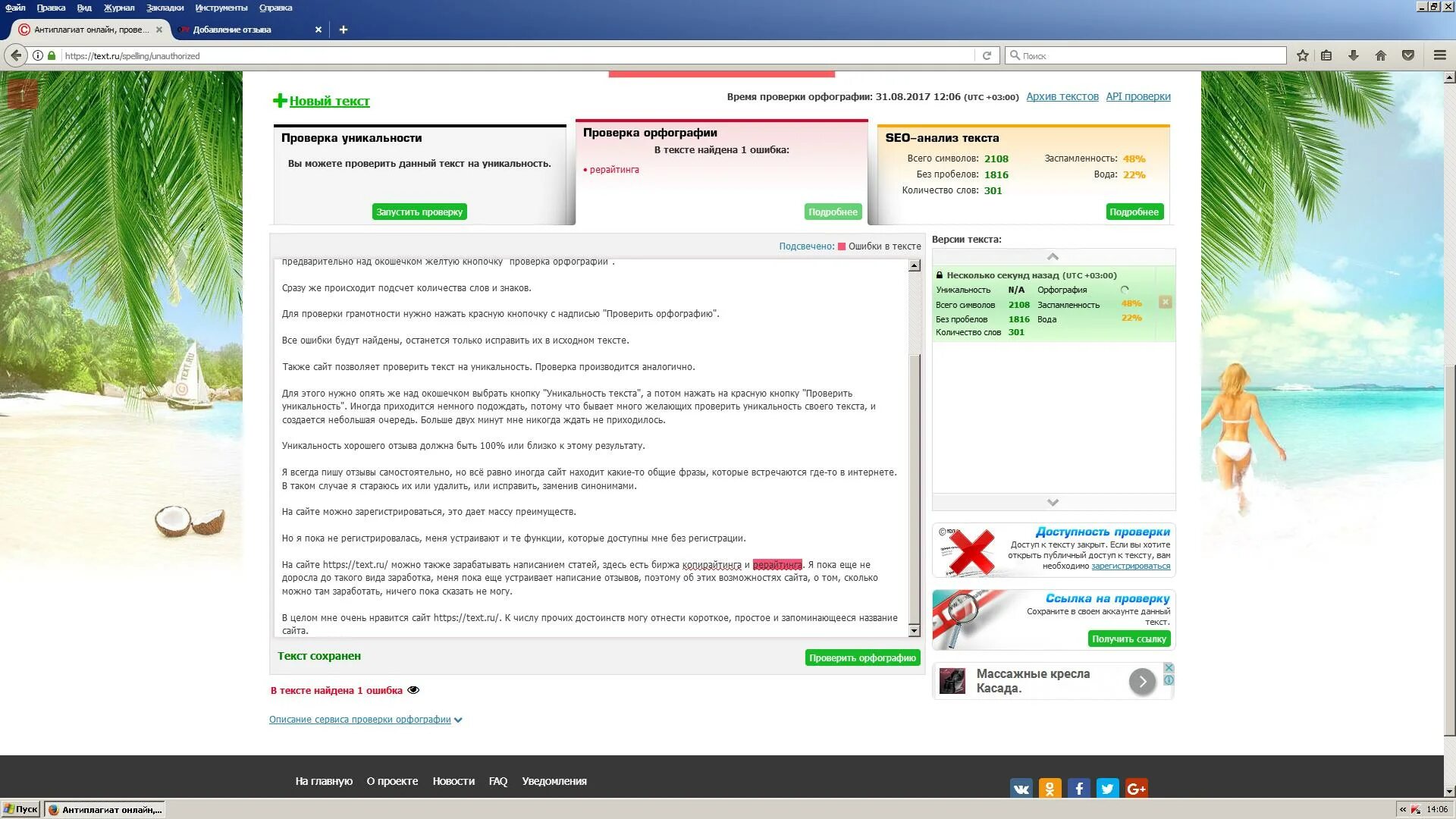Screen dimensions: 1456x819
Task: Open Odnoklassniki social icon
Action: (1050, 789)
